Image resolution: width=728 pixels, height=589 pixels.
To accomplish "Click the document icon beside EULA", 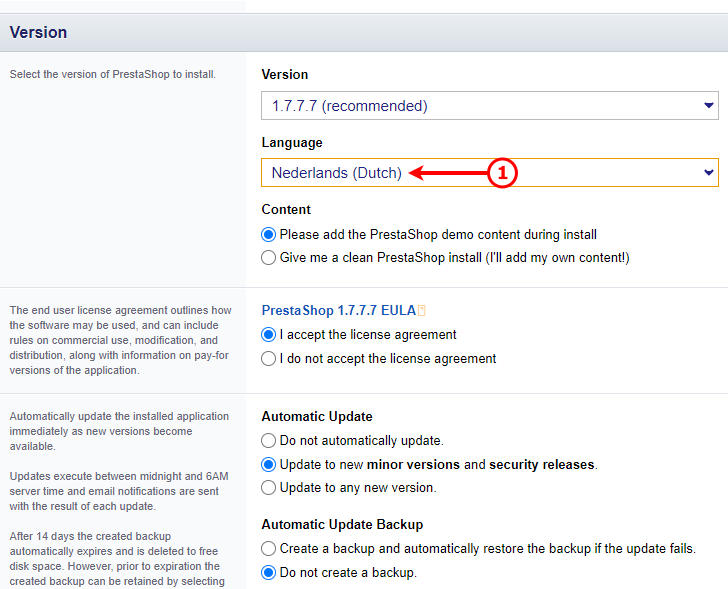I will [x=421, y=311].
